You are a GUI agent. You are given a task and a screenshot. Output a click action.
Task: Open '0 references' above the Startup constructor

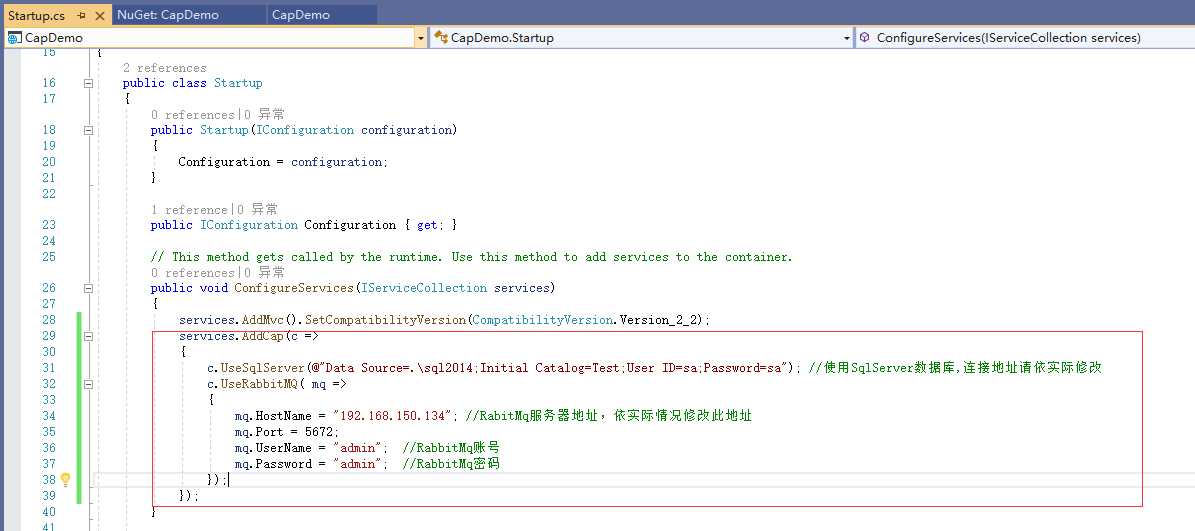tap(192, 115)
